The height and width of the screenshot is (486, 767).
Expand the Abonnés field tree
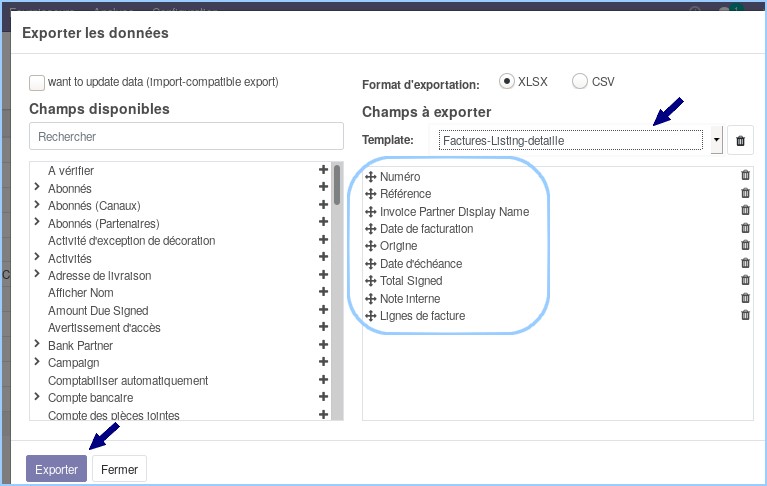tap(37, 187)
